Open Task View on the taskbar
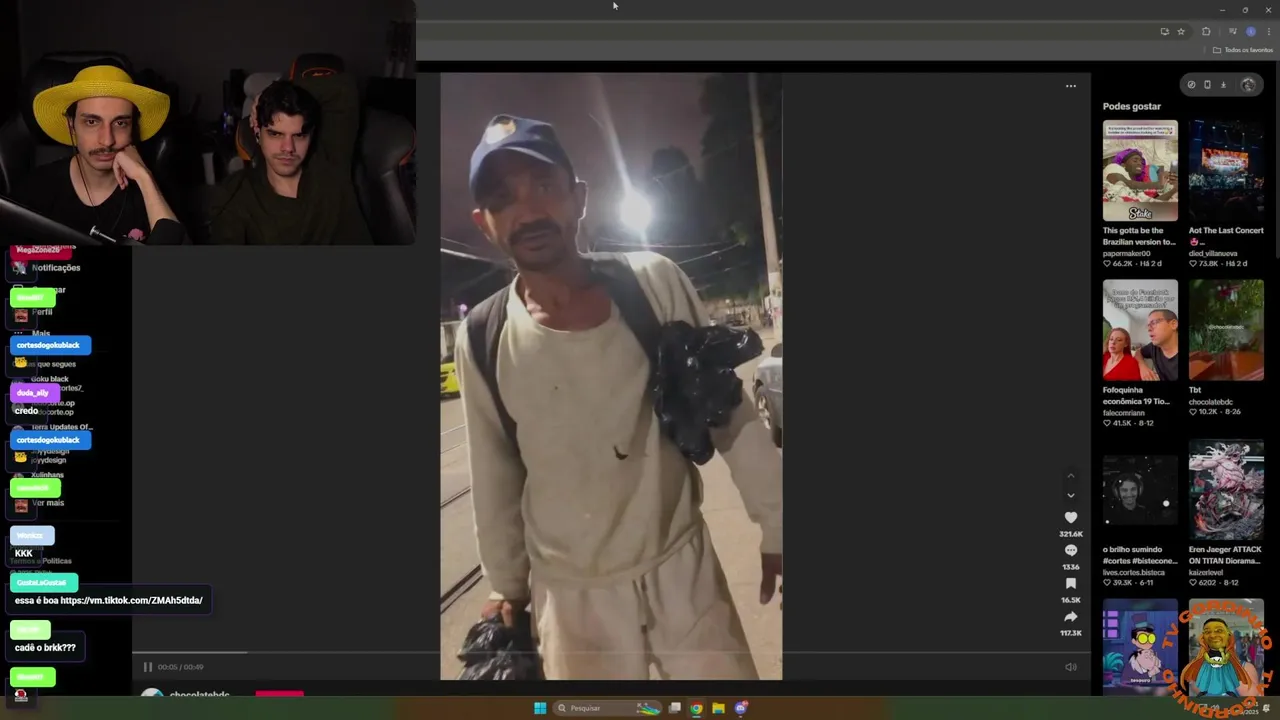1280x720 pixels. point(675,708)
